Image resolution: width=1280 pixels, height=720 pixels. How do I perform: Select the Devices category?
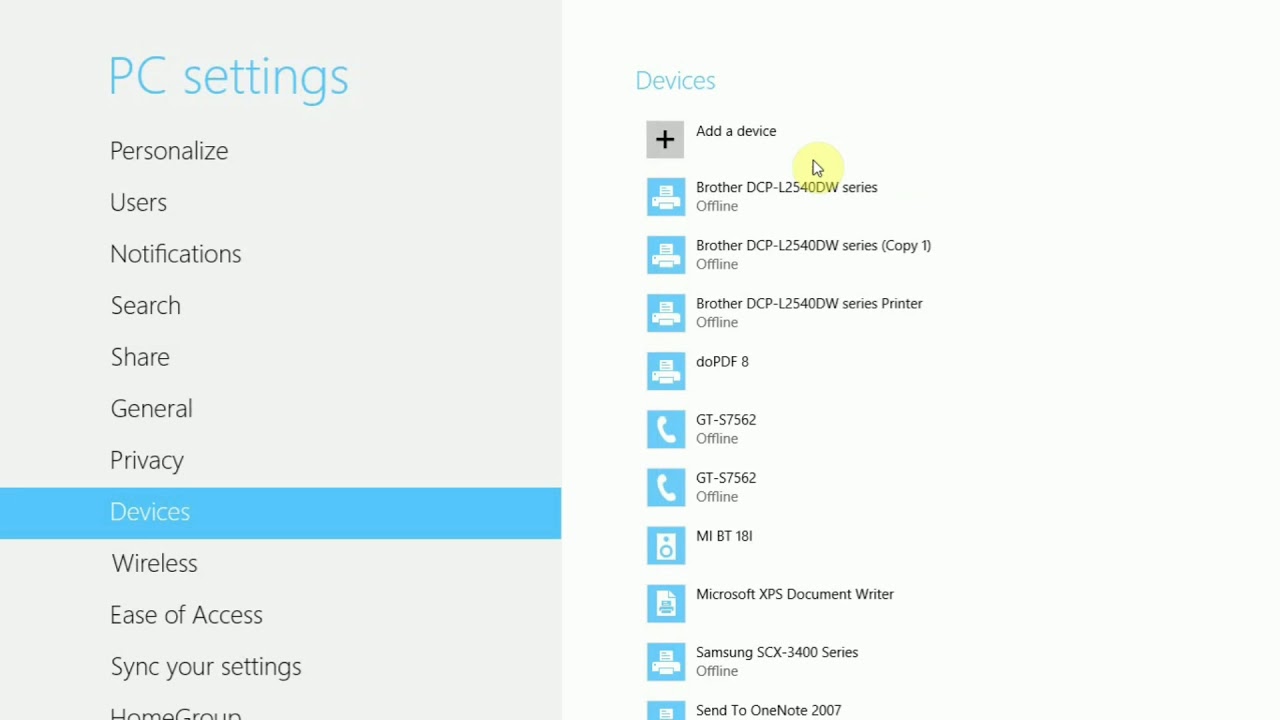click(280, 513)
